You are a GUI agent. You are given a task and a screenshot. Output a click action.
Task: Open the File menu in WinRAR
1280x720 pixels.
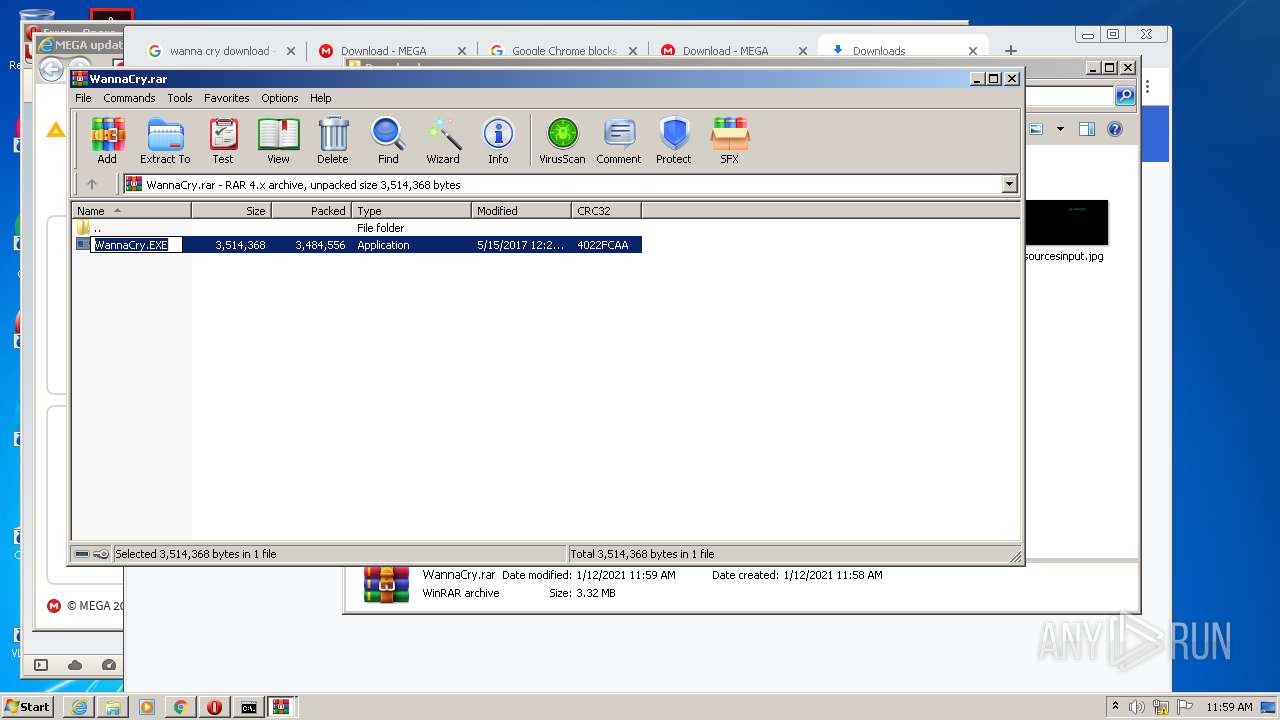point(83,98)
